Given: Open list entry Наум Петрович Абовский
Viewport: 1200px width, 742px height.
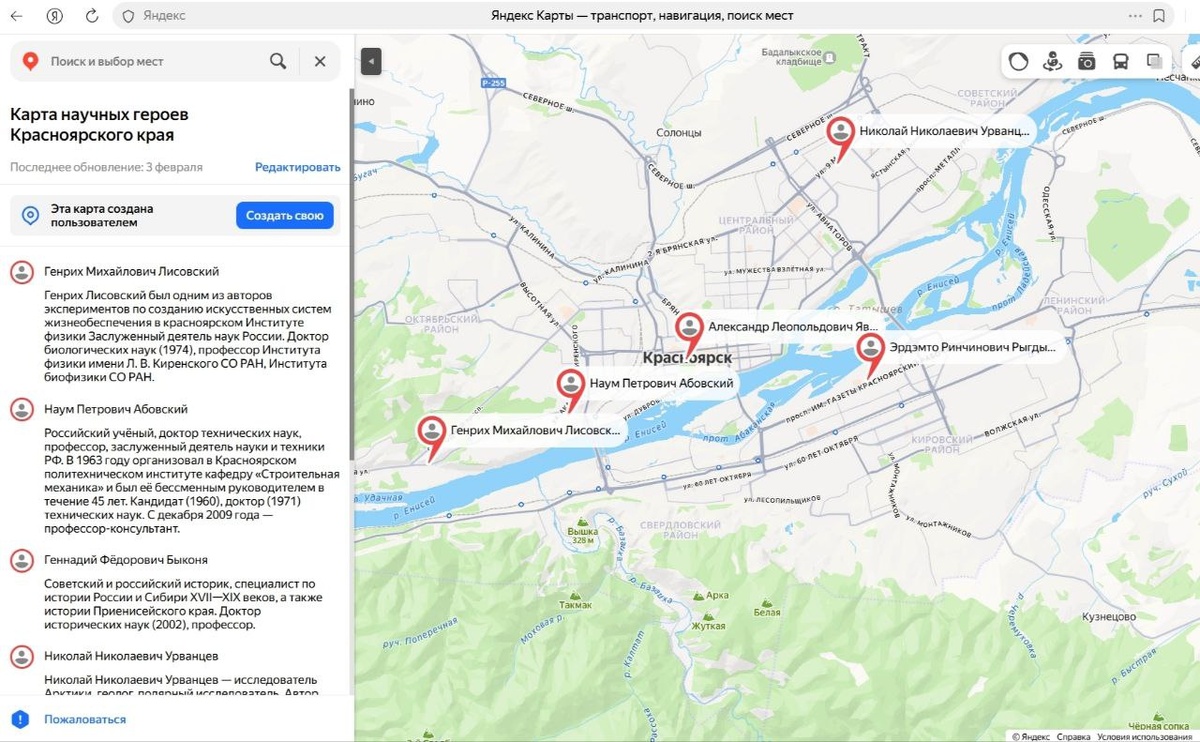Looking at the screenshot, I should (116, 409).
